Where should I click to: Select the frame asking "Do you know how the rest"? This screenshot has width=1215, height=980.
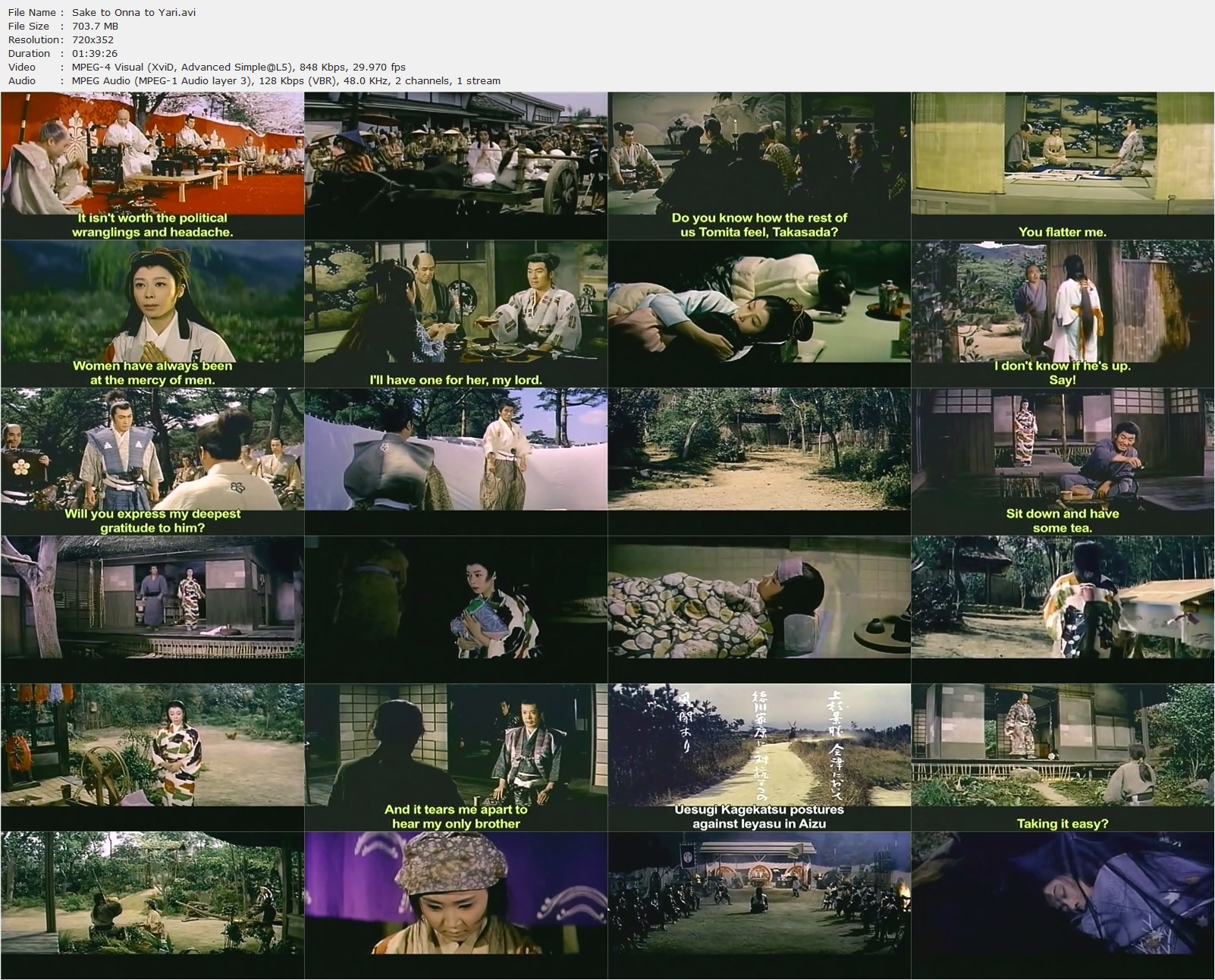pyautogui.click(x=758, y=165)
